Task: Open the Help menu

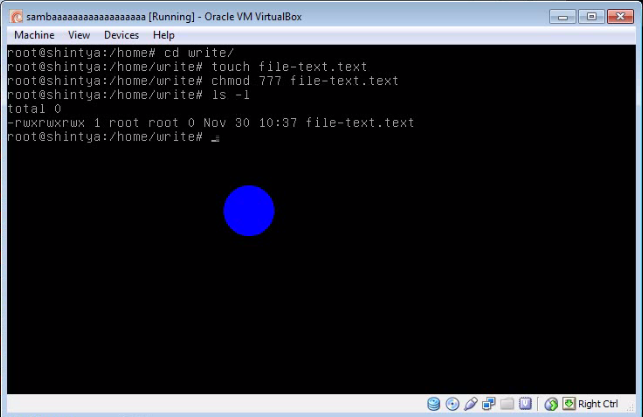Action: pyautogui.click(x=164, y=35)
